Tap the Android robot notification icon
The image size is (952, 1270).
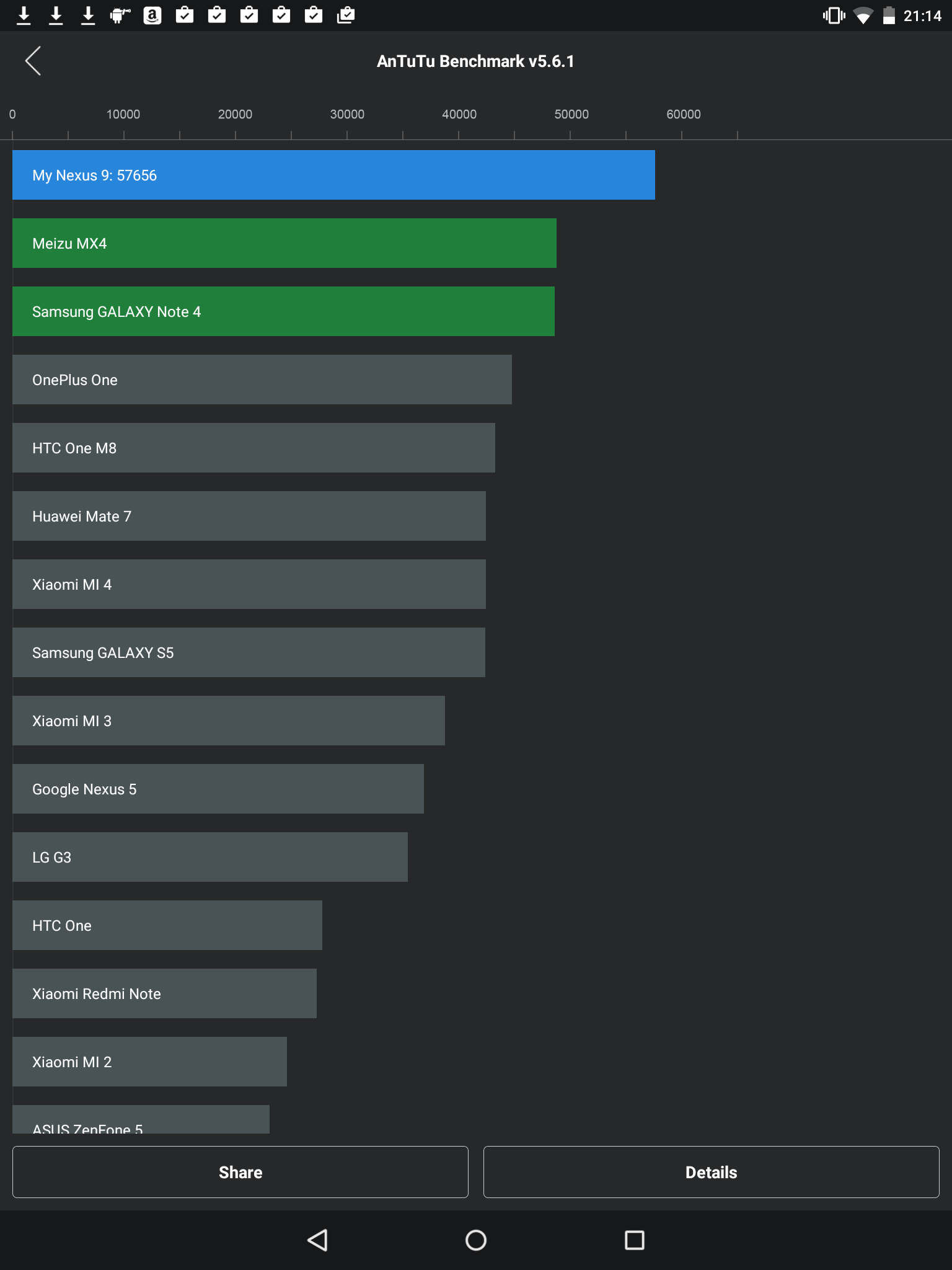click(x=120, y=16)
